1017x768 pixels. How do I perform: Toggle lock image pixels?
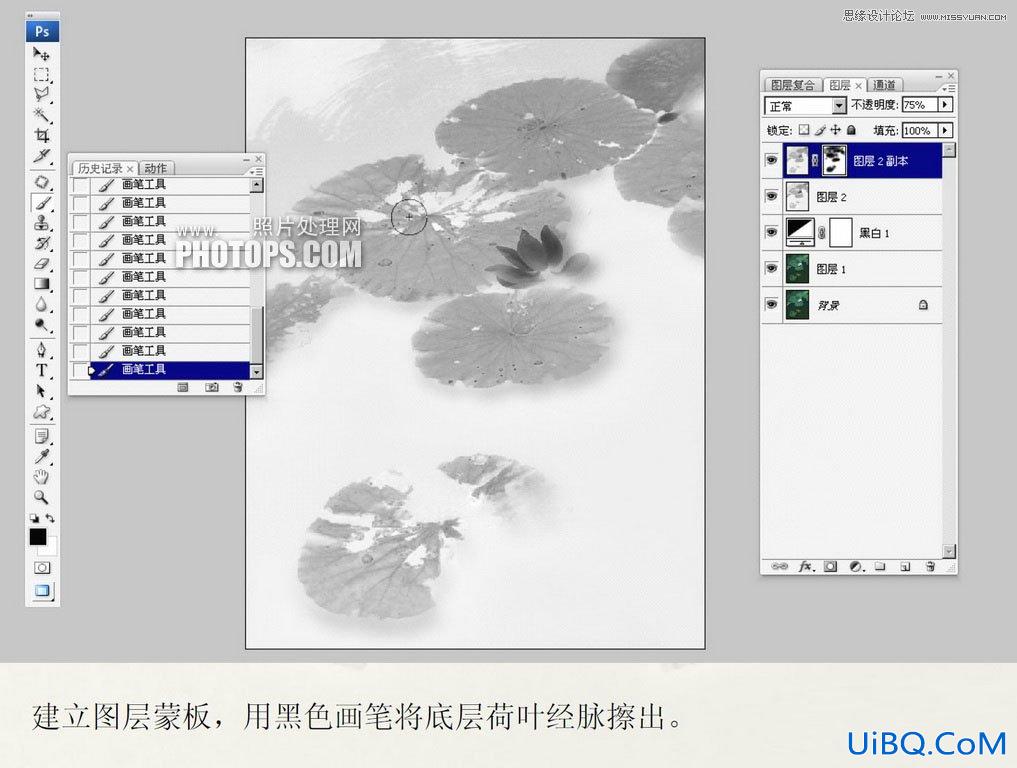pos(820,130)
